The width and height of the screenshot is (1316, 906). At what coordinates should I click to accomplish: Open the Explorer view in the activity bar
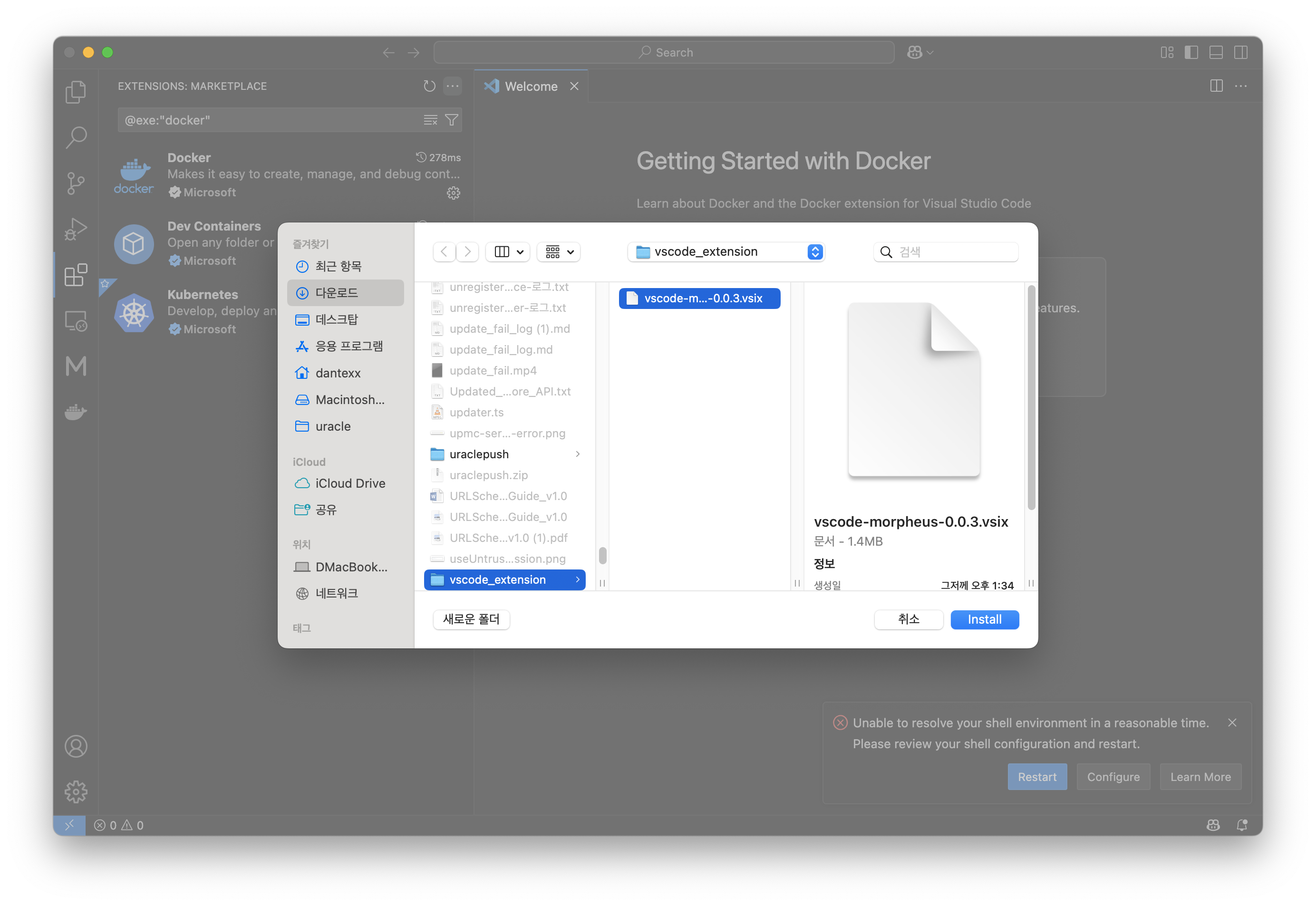[x=76, y=92]
